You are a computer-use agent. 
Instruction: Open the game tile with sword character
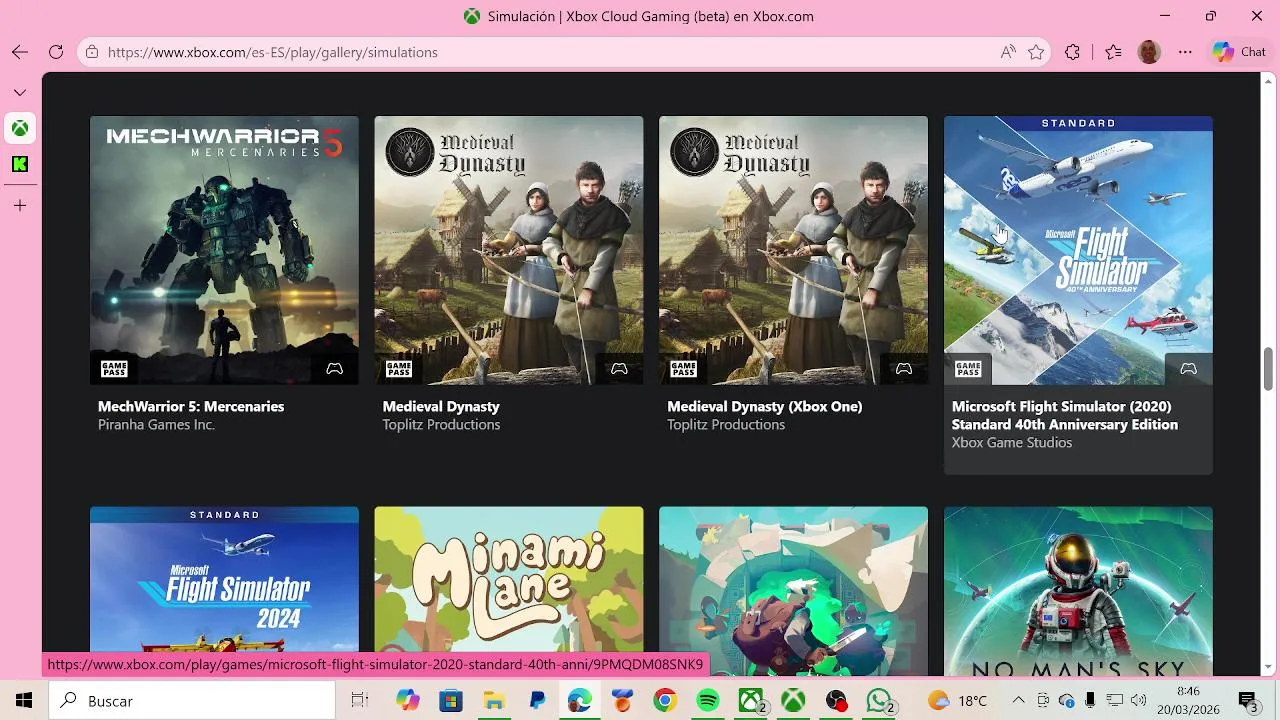(793, 592)
